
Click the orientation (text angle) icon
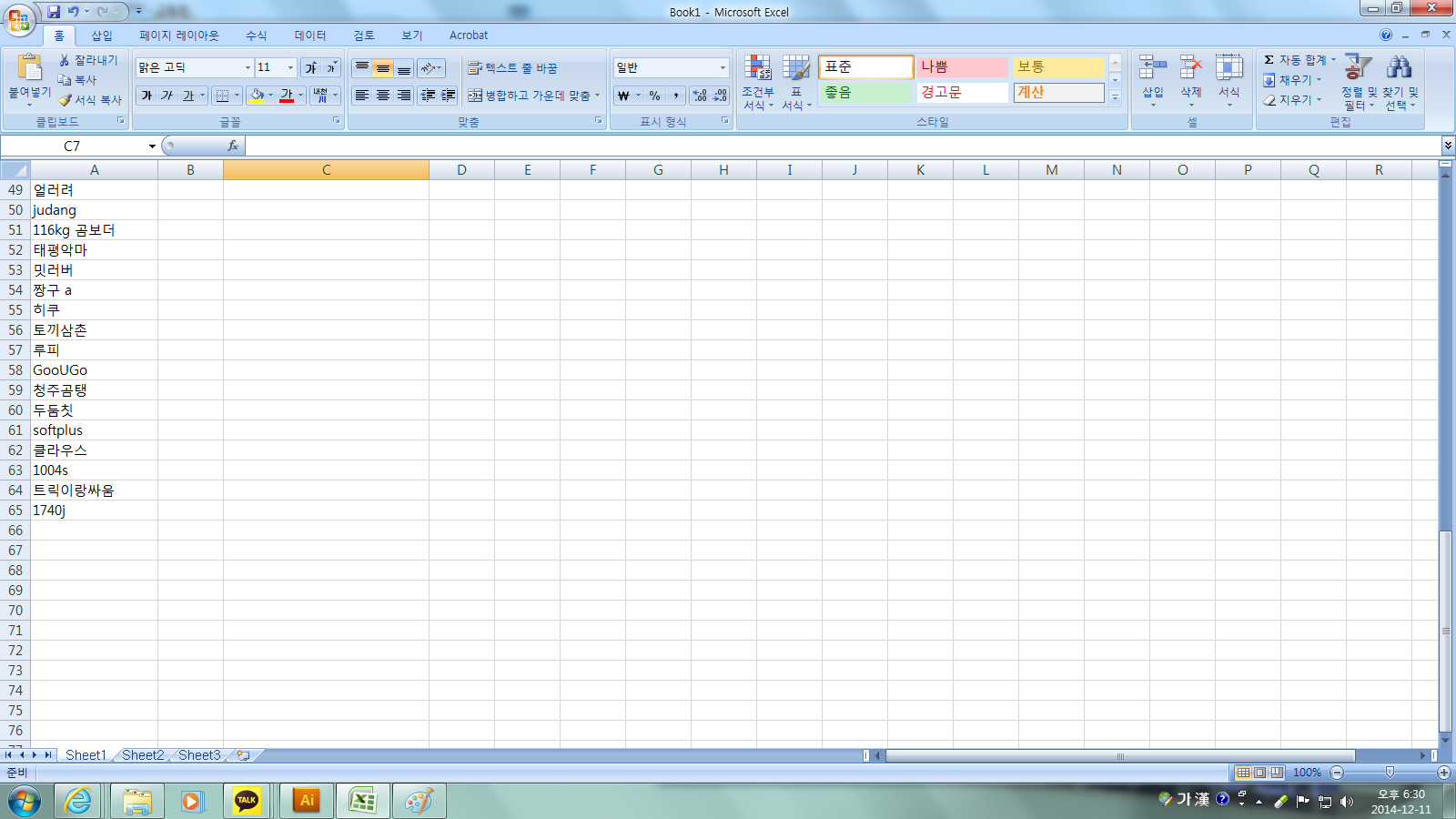click(x=428, y=68)
